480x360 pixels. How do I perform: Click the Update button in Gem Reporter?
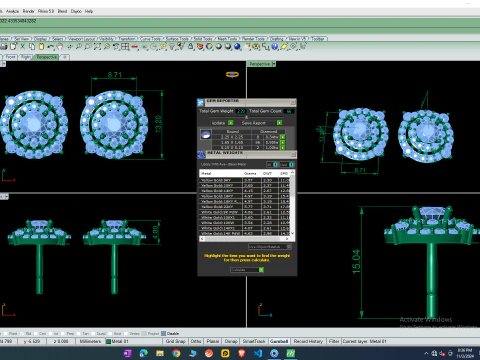[222, 123]
